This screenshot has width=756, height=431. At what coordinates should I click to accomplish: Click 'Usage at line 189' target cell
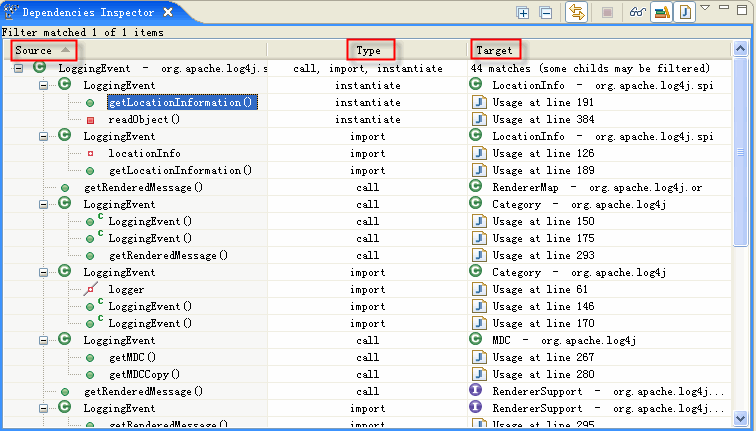tap(543, 170)
